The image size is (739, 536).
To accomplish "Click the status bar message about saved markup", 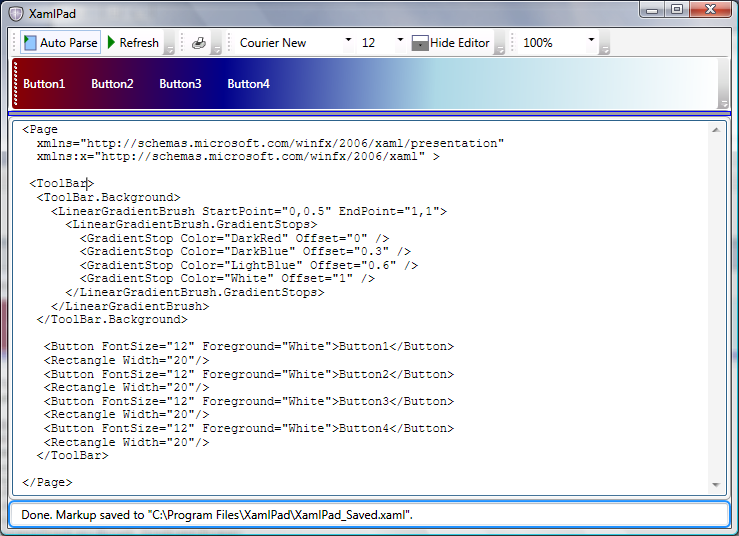I will 217,515.
